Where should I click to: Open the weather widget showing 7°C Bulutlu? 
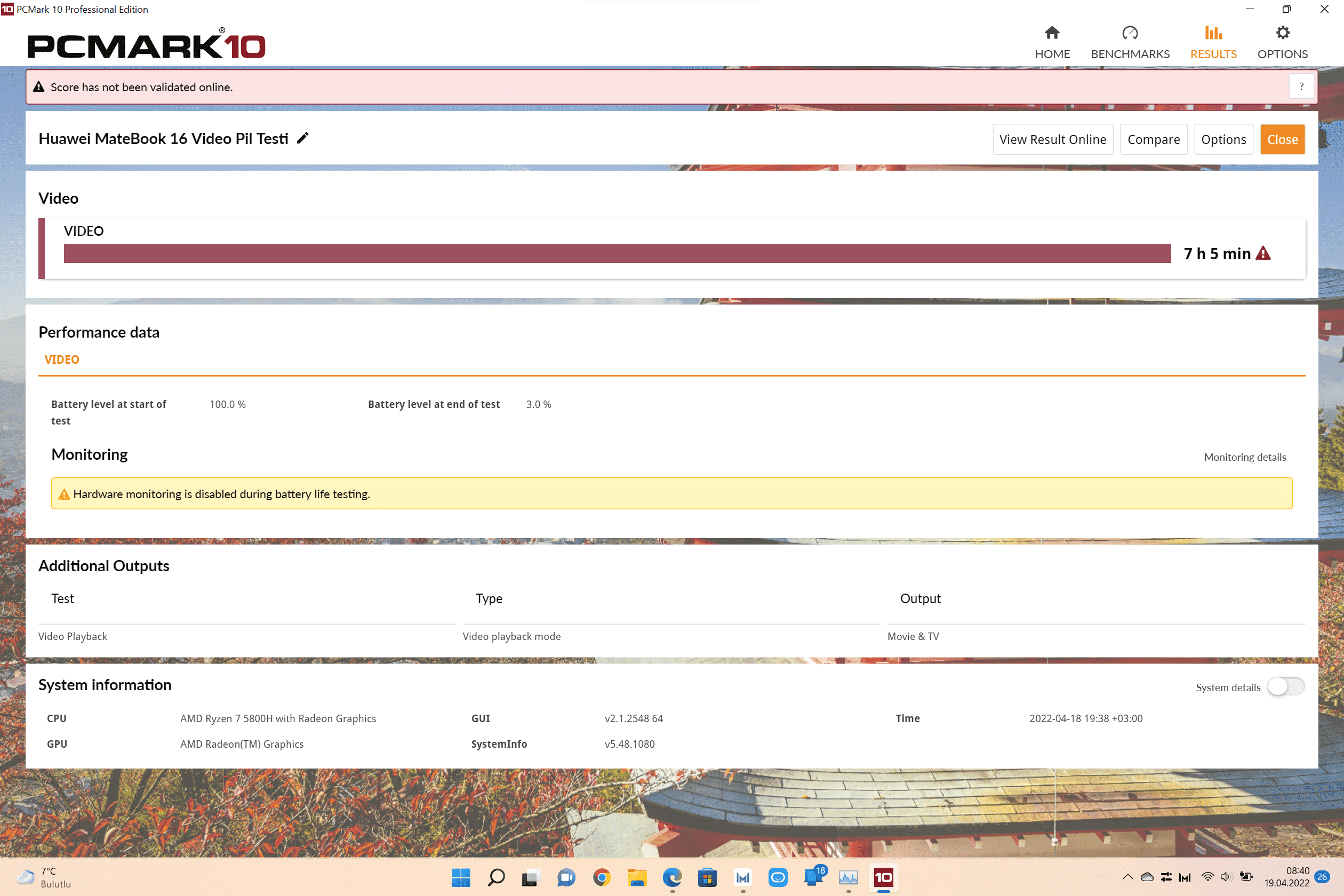45,877
